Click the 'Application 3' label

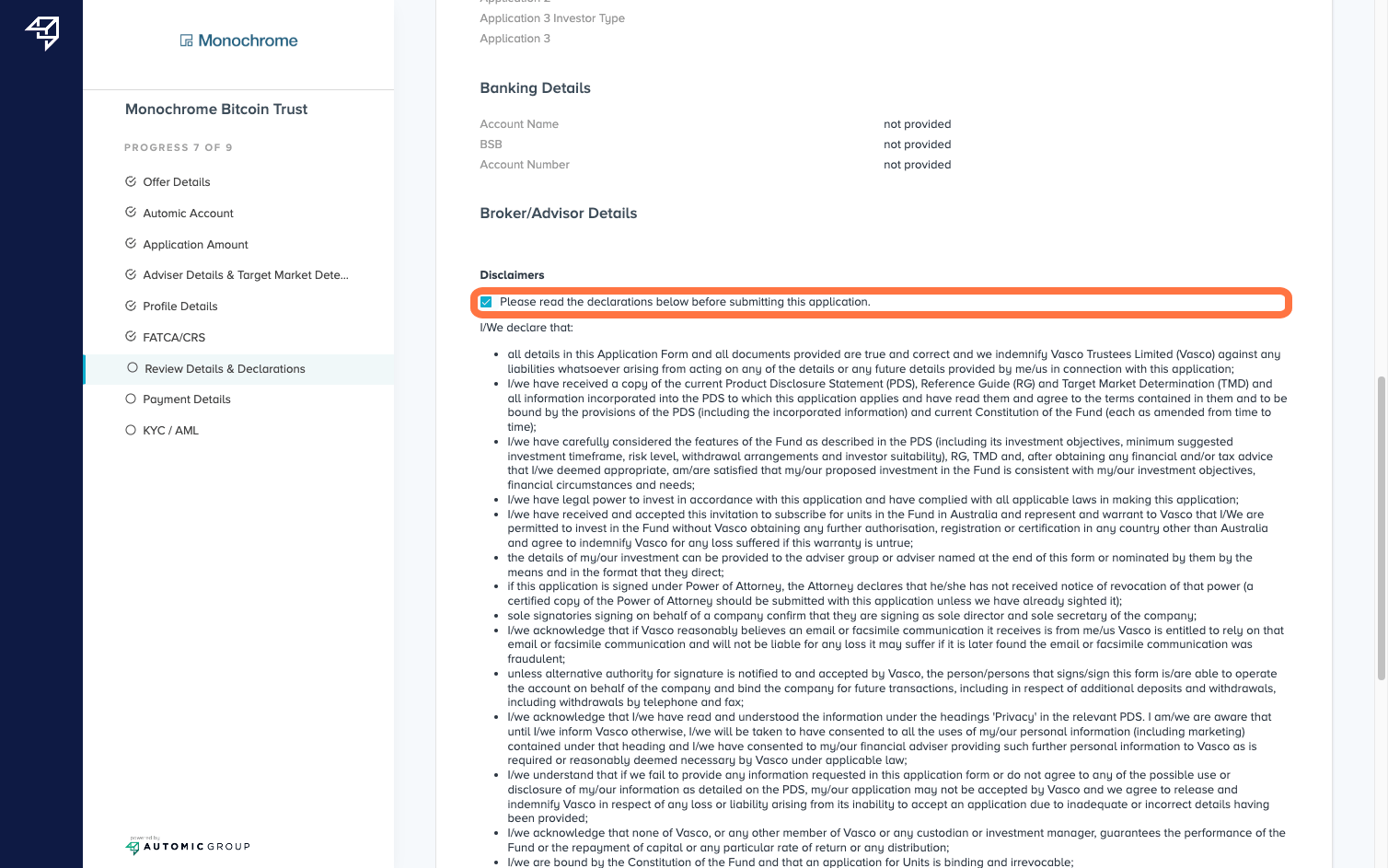[x=515, y=39]
